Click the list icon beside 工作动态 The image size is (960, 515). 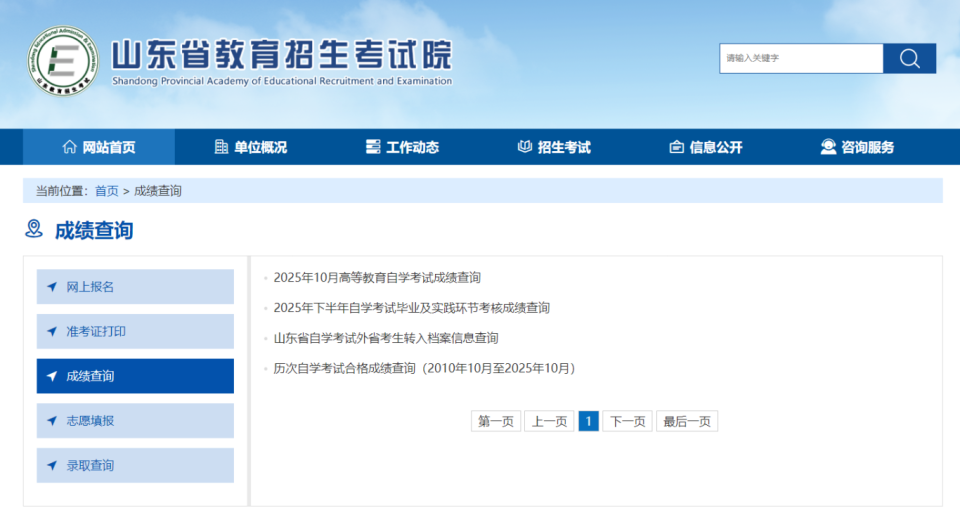click(x=373, y=146)
